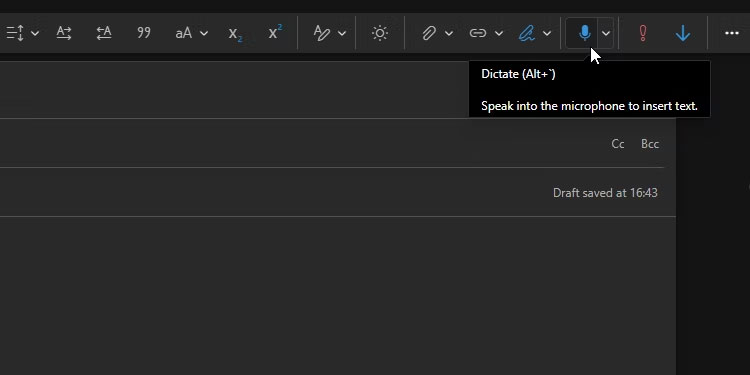Screen dimensions: 750x375
Task: Show the Cc field
Action: [x=618, y=144]
